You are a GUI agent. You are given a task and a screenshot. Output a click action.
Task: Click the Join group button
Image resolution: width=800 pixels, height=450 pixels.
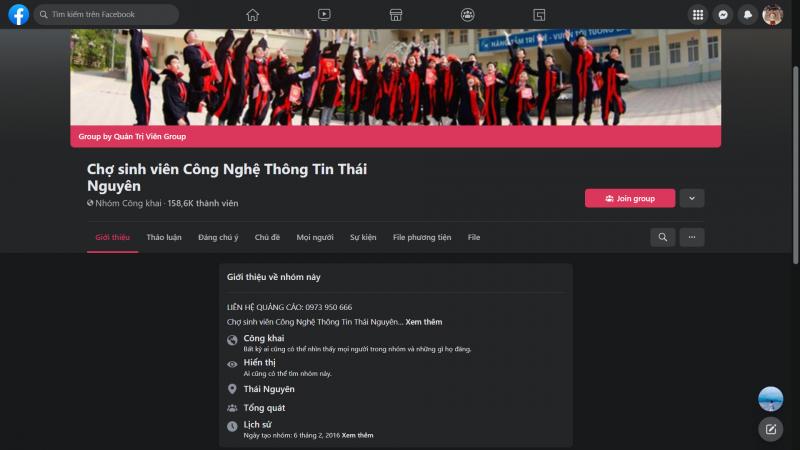(630, 198)
